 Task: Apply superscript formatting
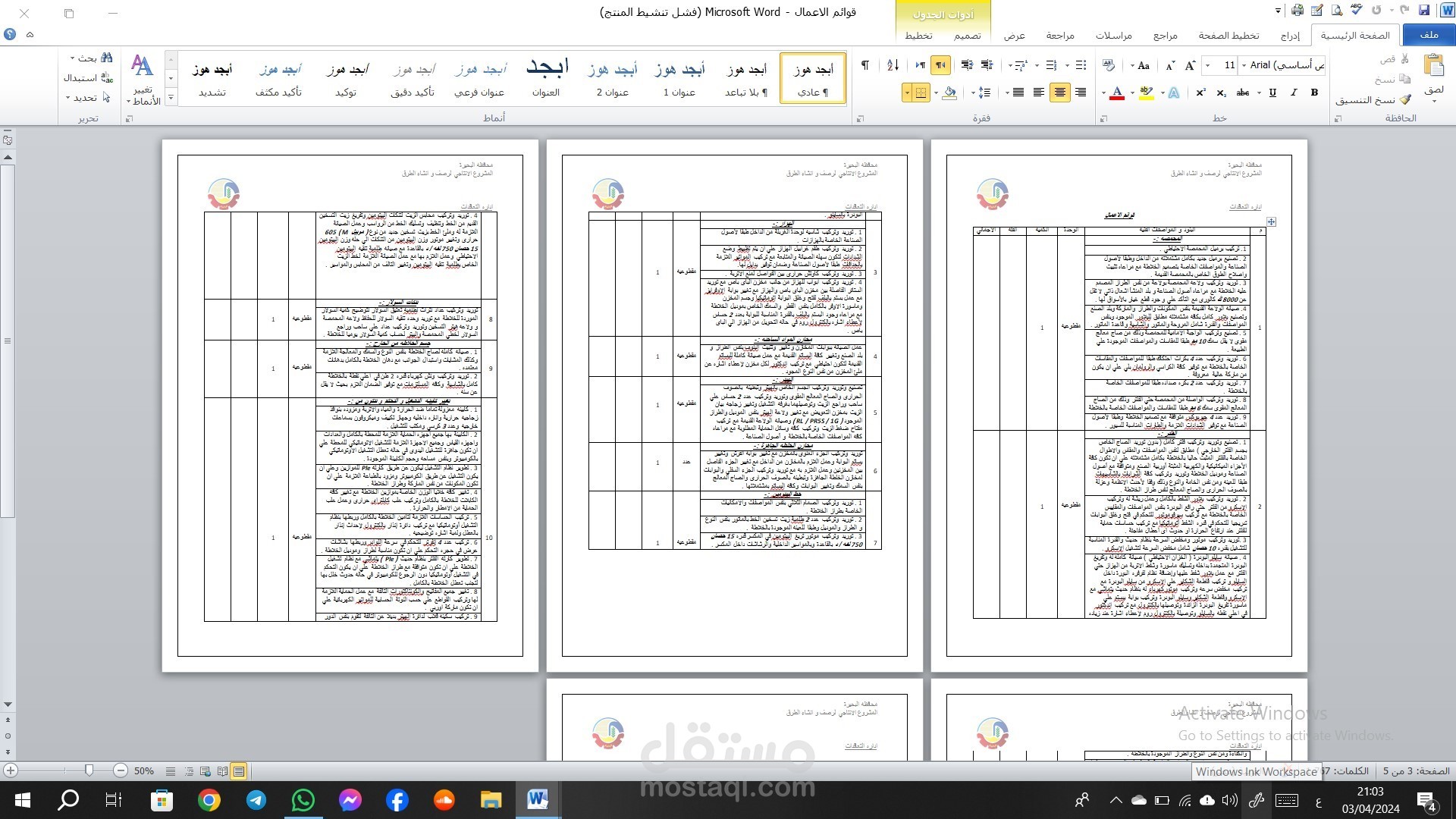(1201, 93)
